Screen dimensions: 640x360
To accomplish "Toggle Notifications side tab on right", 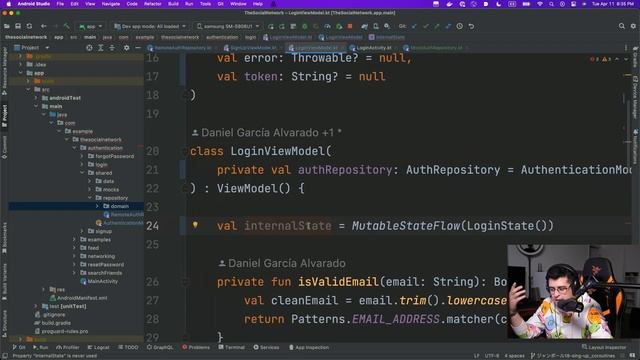I will [636, 147].
